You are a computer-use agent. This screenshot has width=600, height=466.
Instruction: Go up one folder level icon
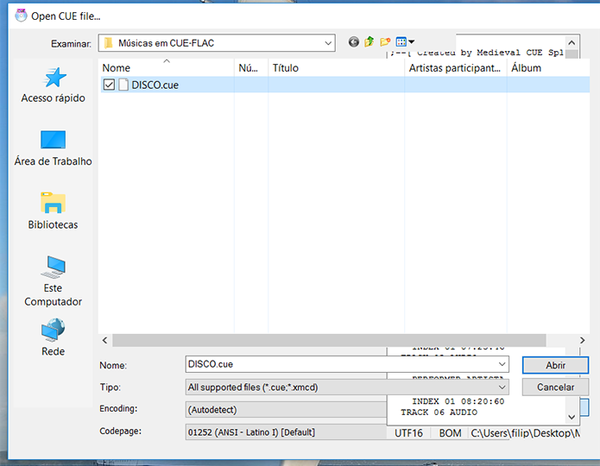(369, 42)
